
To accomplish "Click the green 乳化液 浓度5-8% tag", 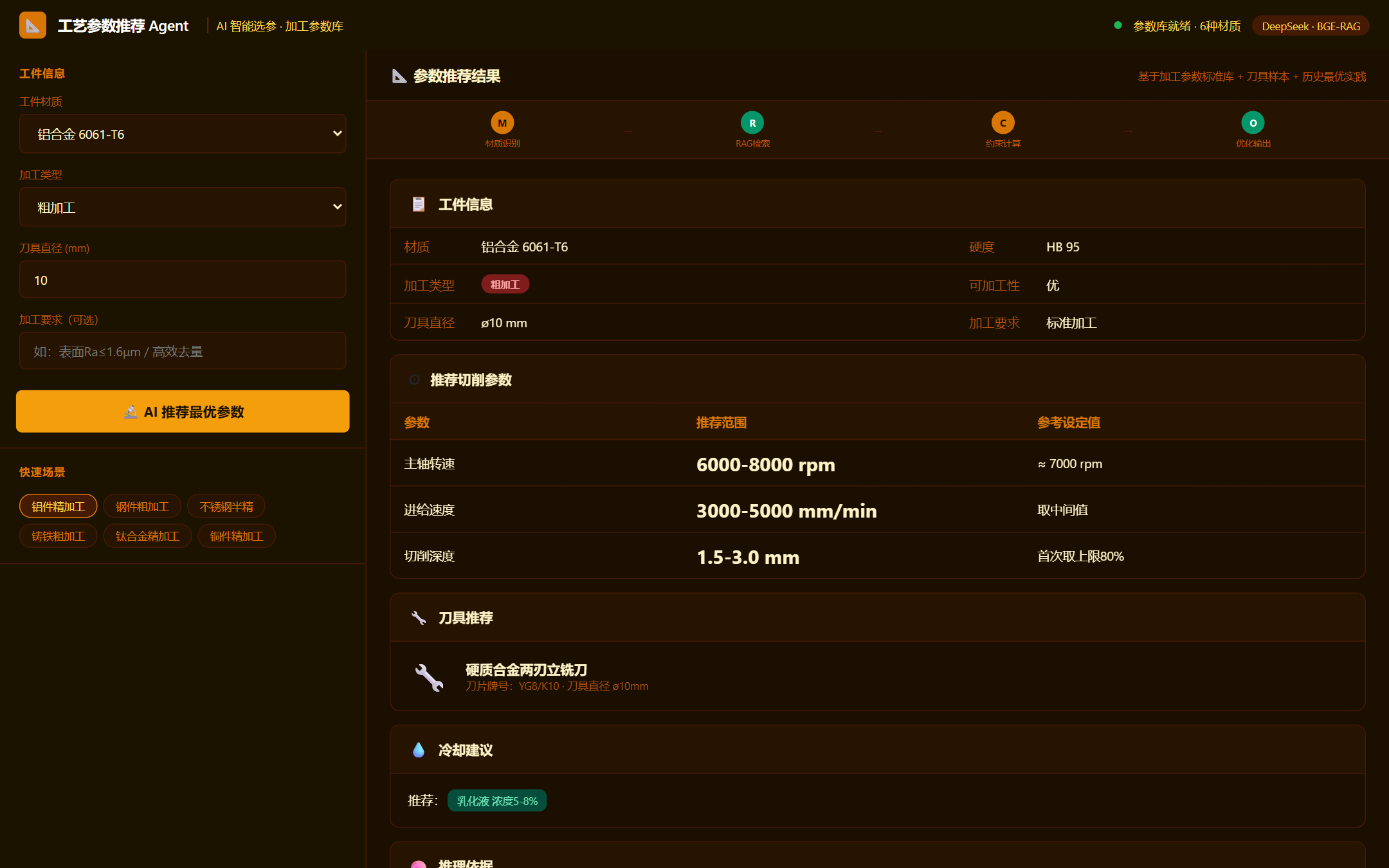I will coord(497,800).
